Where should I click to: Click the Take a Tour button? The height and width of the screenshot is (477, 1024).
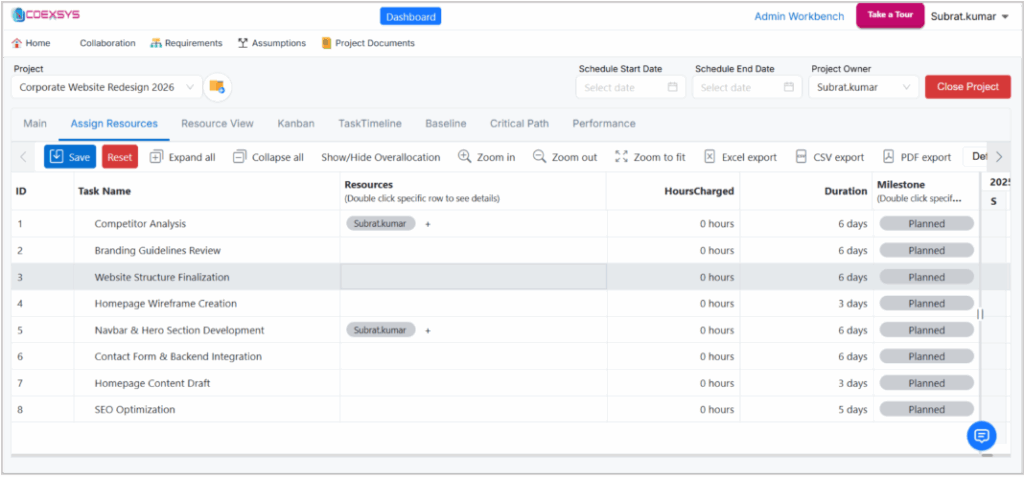tap(889, 15)
